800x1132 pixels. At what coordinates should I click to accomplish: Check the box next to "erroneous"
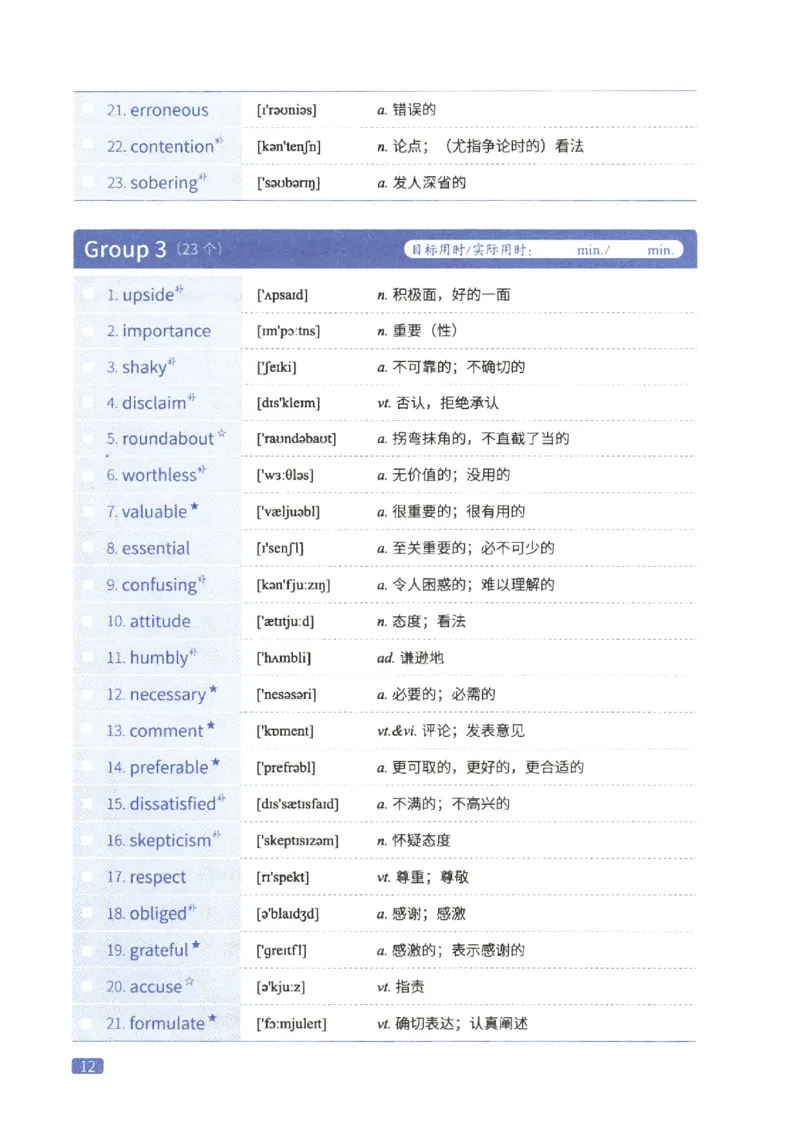[88, 110]
